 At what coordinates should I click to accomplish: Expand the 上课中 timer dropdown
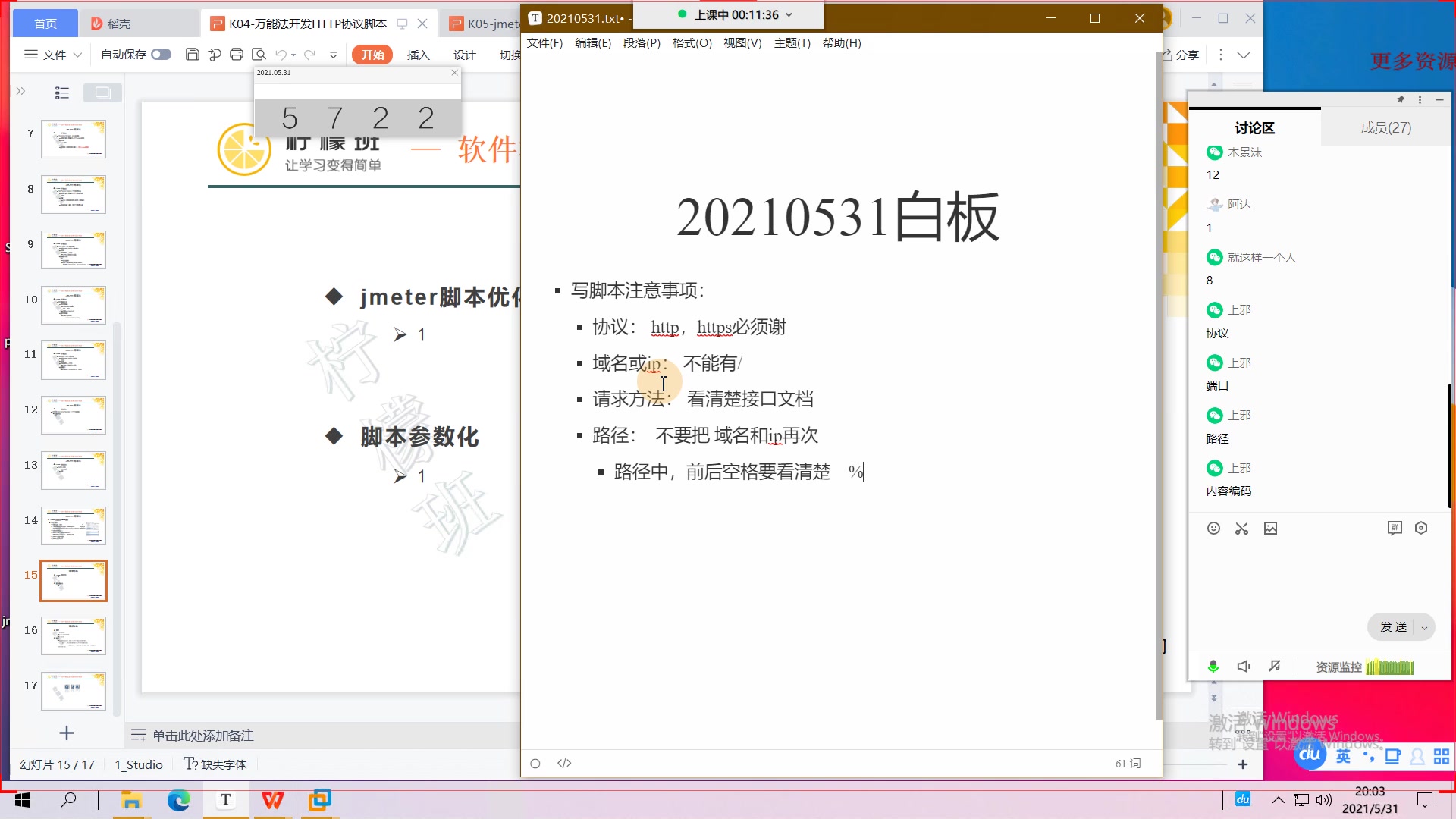point(789,15)
